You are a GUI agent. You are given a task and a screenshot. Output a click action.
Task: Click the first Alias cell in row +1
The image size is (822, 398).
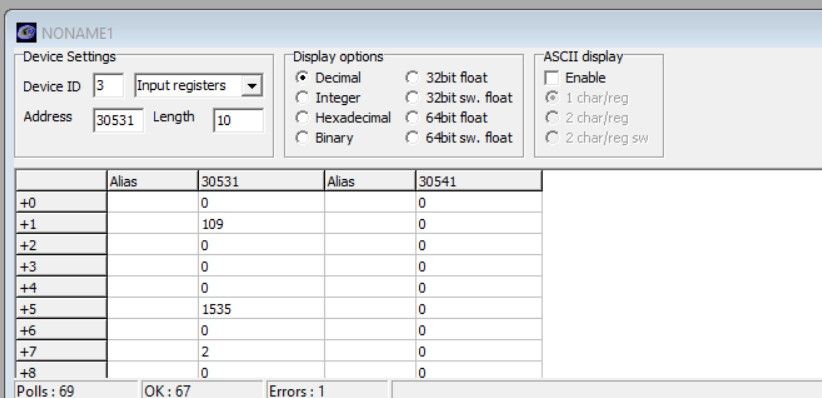click(x=153, y=224)
